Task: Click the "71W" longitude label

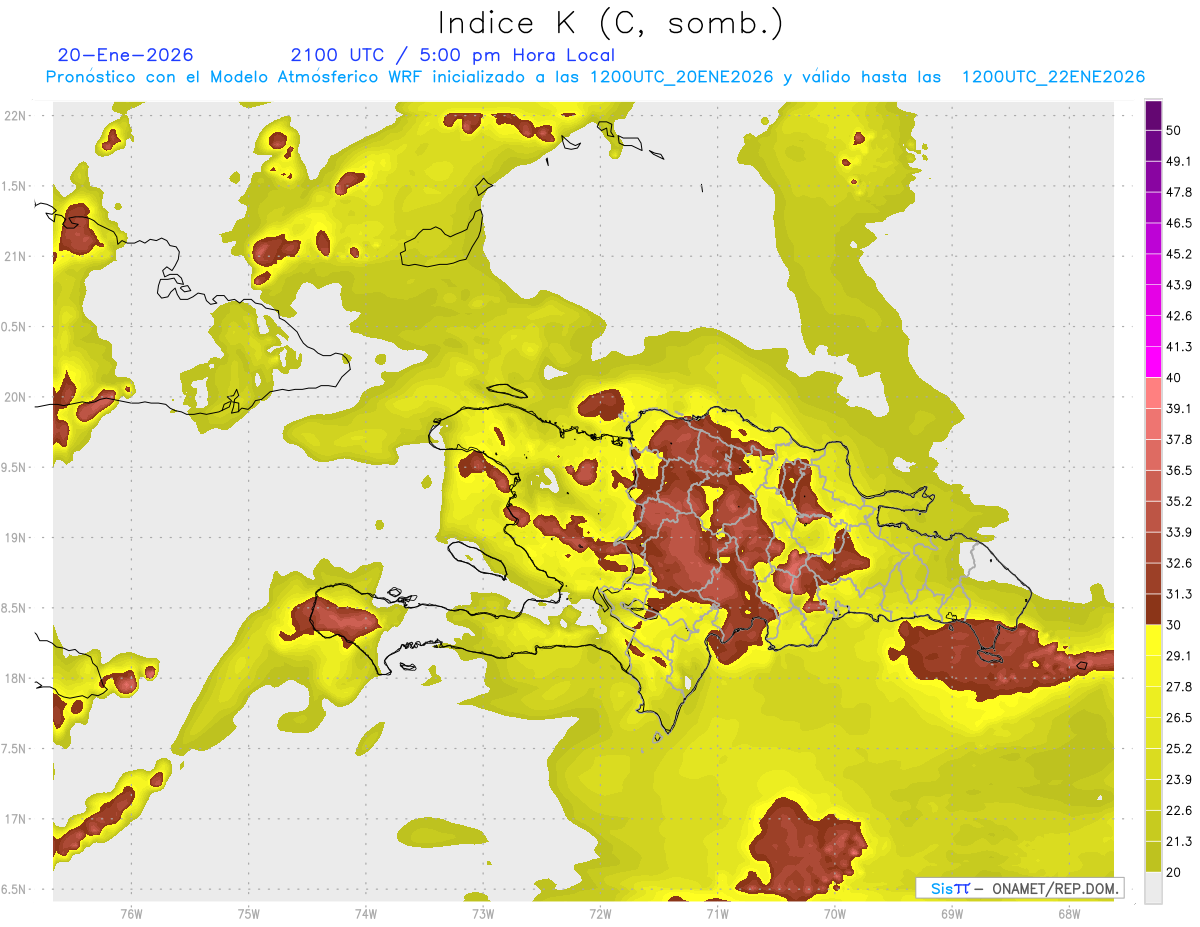Action: [x=717, y=914]
